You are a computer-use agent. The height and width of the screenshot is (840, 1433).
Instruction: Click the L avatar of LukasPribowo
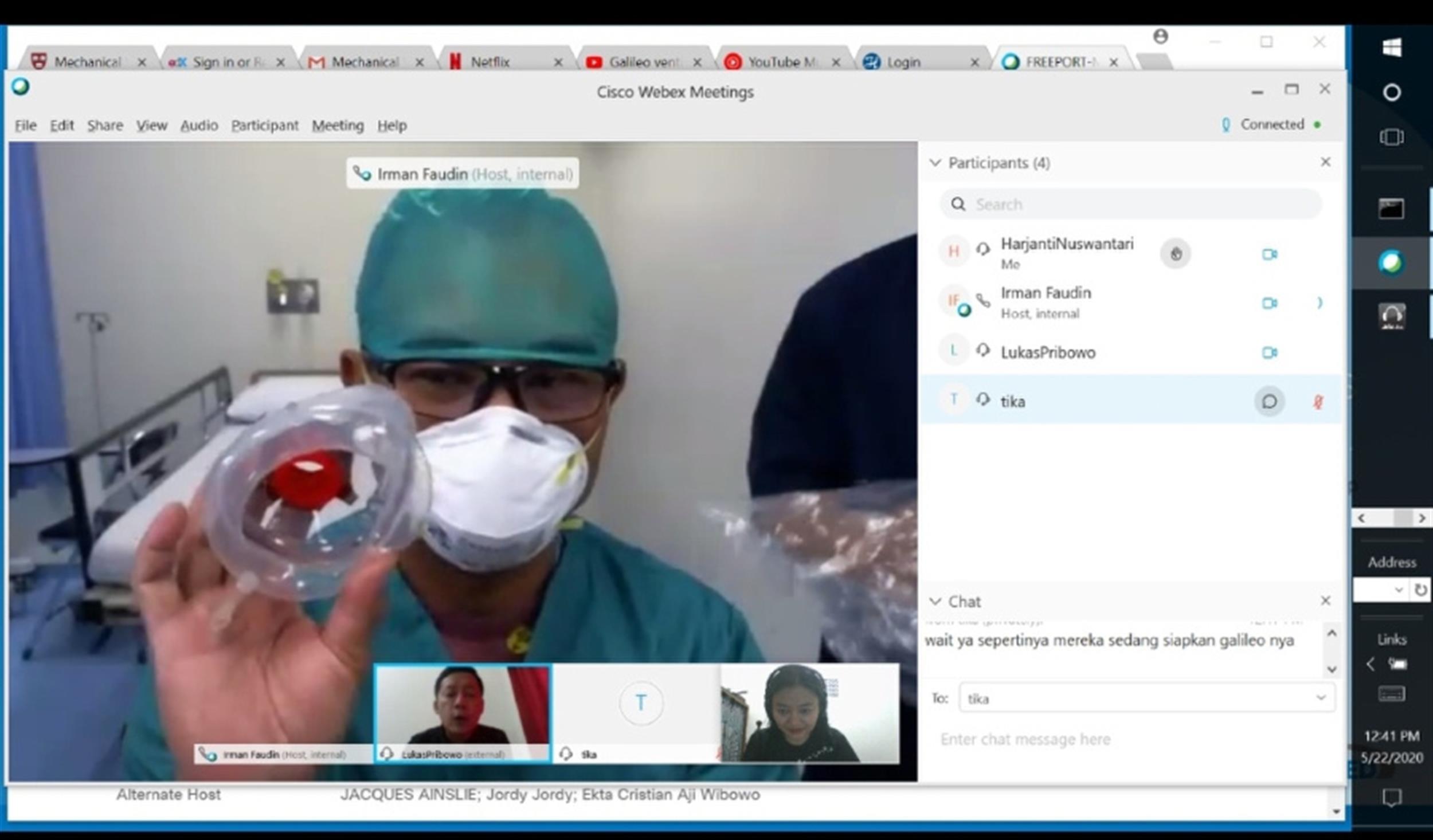[x=953, y=350]
